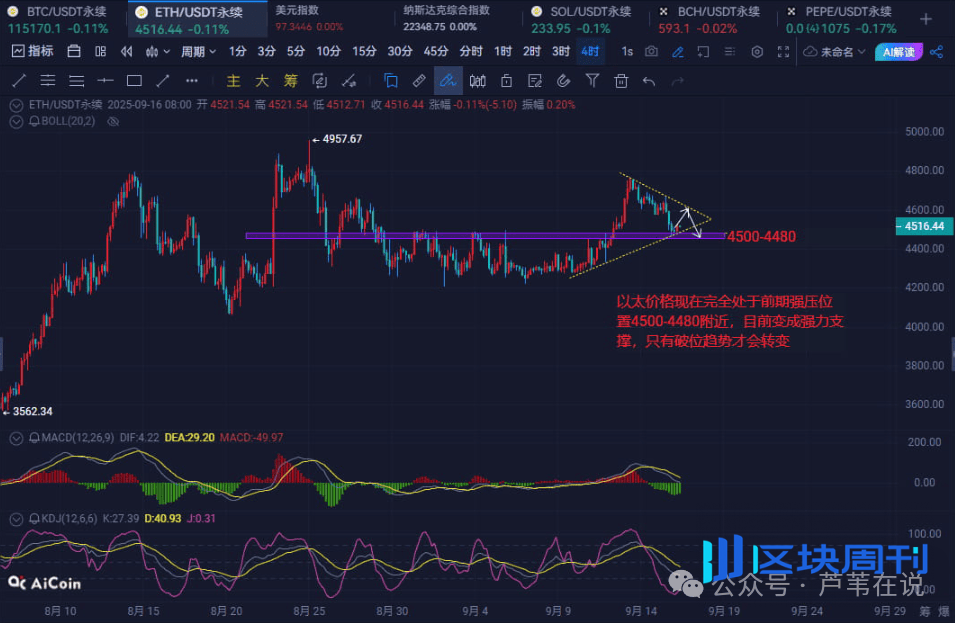The height and width of the screenshot is (623, 955).
Task: Open the multi-chart layout icon
Action: click(x=100, y=52)
